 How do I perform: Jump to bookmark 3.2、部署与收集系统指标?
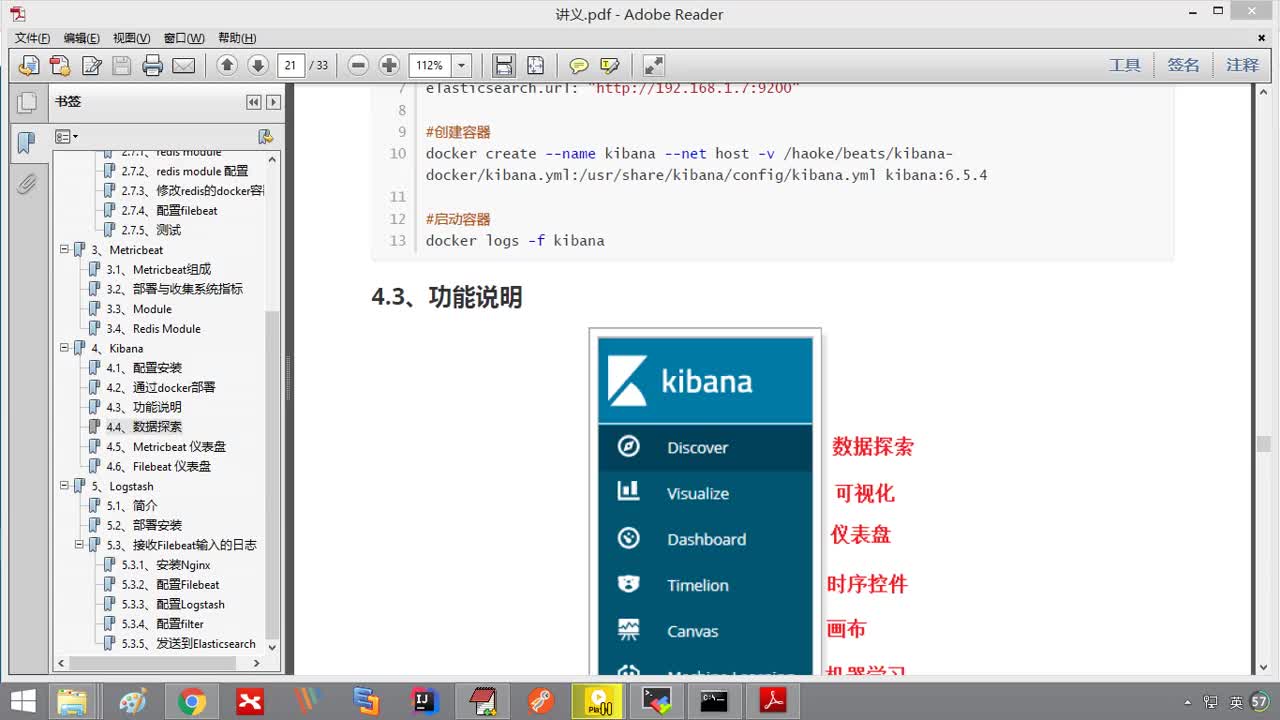(x=174, y=289)
